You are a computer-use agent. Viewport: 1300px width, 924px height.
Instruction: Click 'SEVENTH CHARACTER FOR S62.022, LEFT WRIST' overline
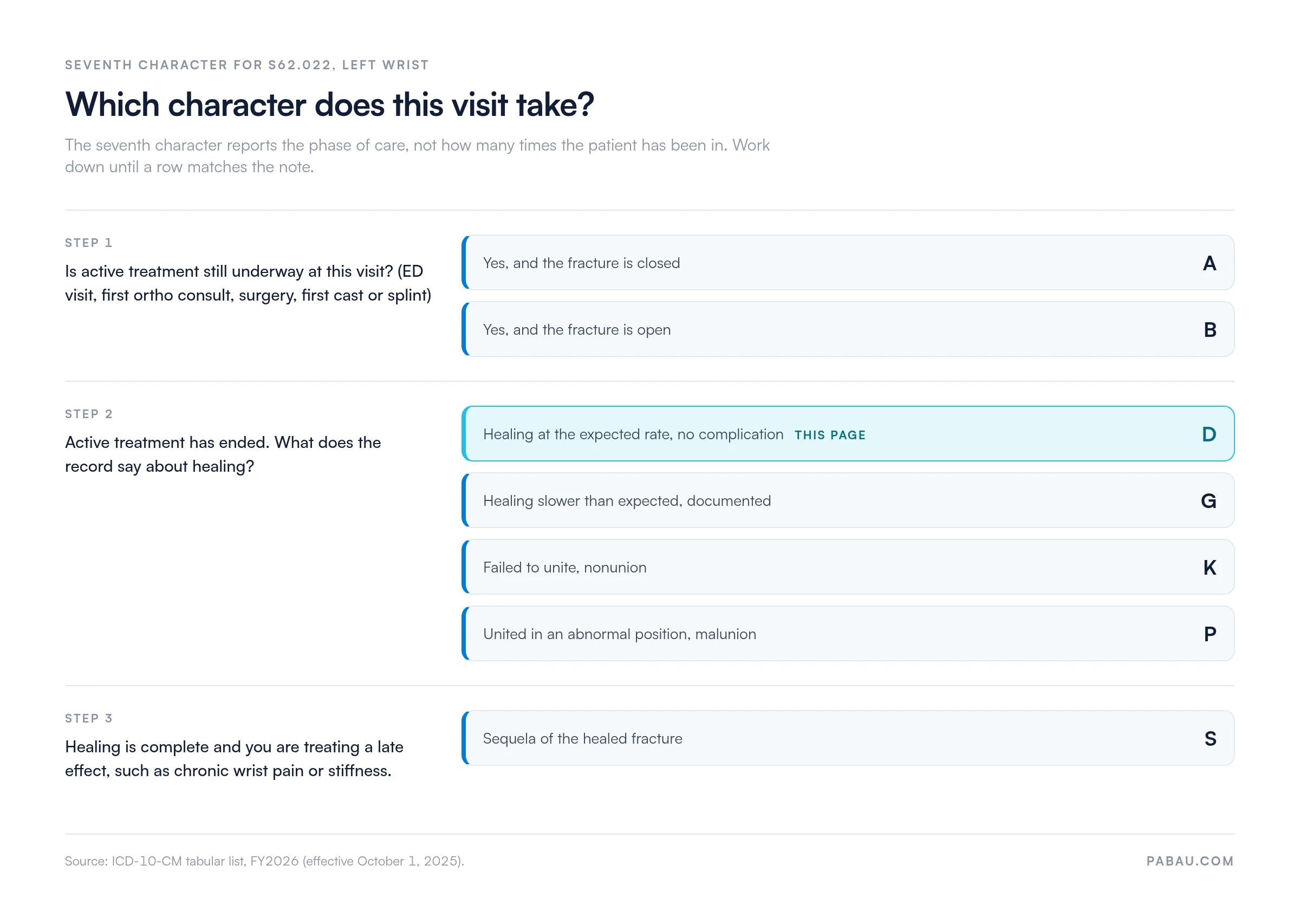tap(247, 65)
